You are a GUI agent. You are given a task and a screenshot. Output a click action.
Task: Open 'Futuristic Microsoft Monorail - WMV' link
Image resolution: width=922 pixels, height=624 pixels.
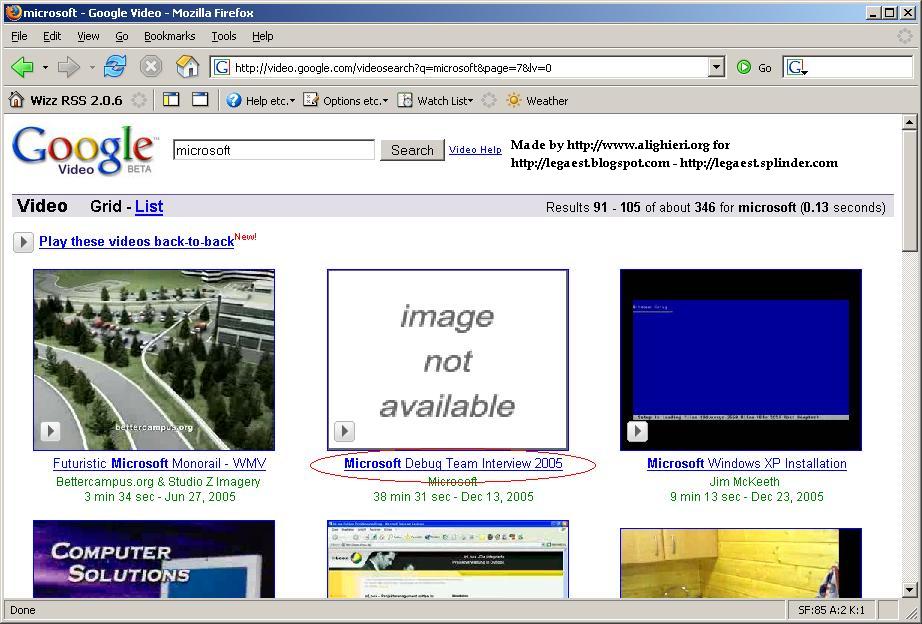click(159, 463)
